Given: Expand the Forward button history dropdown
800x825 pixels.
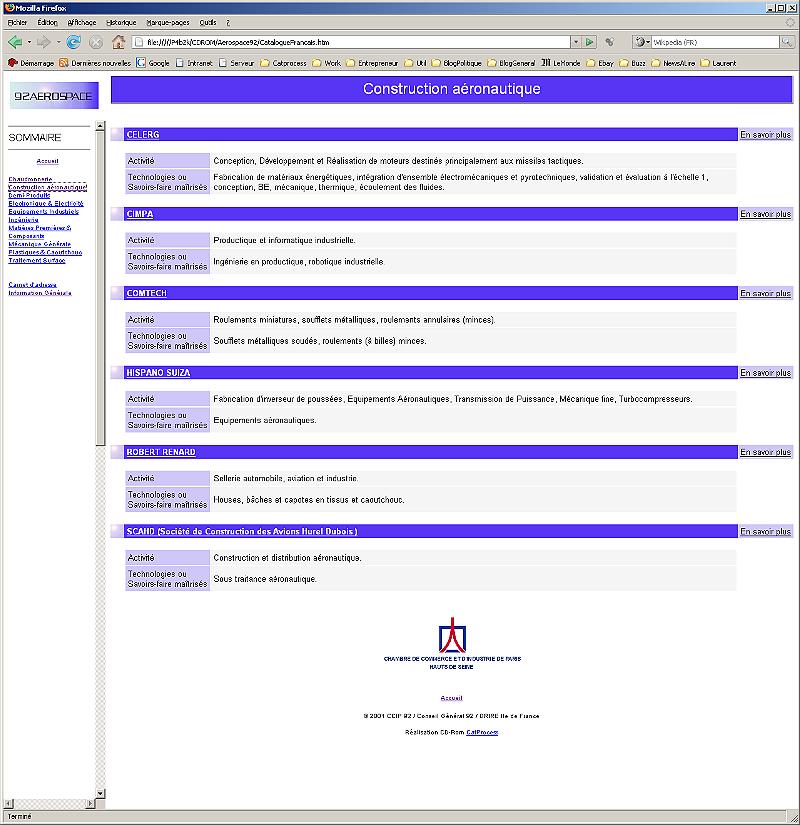Looking at the screenshot, I should [x=58, y=42].
